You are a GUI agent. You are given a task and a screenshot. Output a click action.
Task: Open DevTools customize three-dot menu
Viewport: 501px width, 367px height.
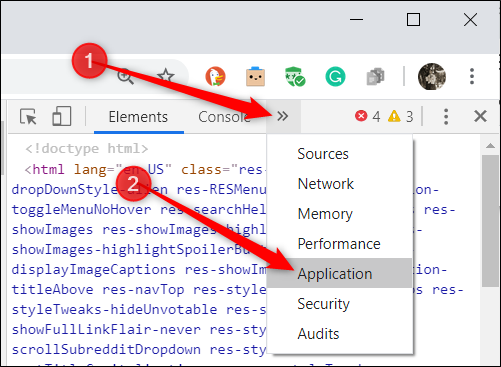[446, 116]
